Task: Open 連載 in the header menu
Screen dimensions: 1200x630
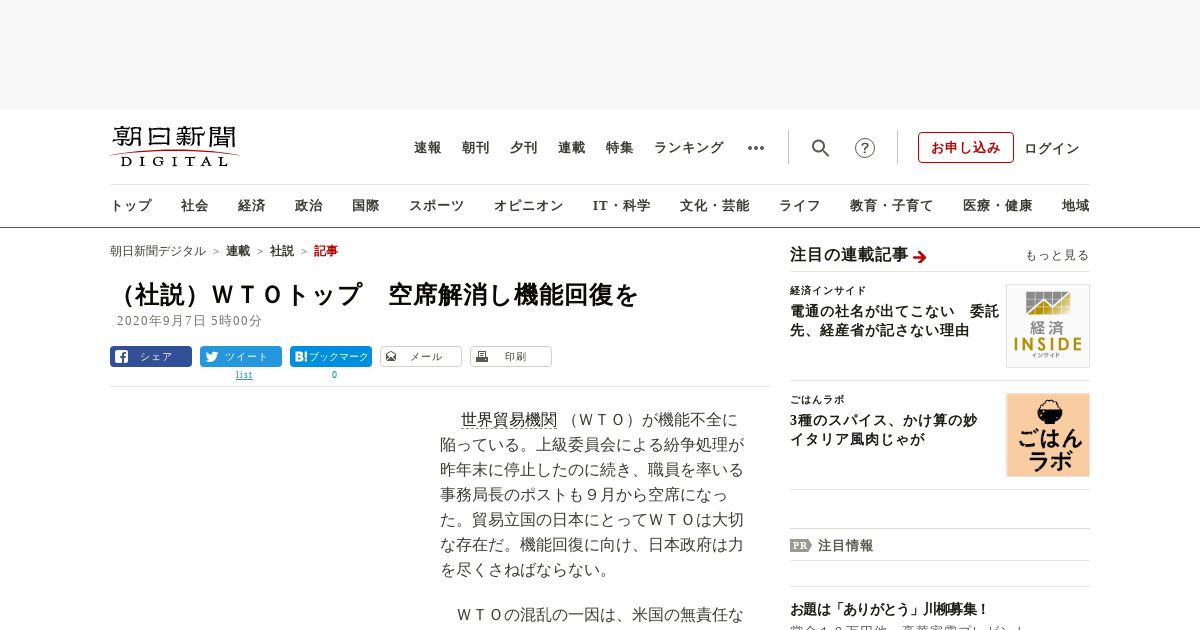Action: coord(572,148)
